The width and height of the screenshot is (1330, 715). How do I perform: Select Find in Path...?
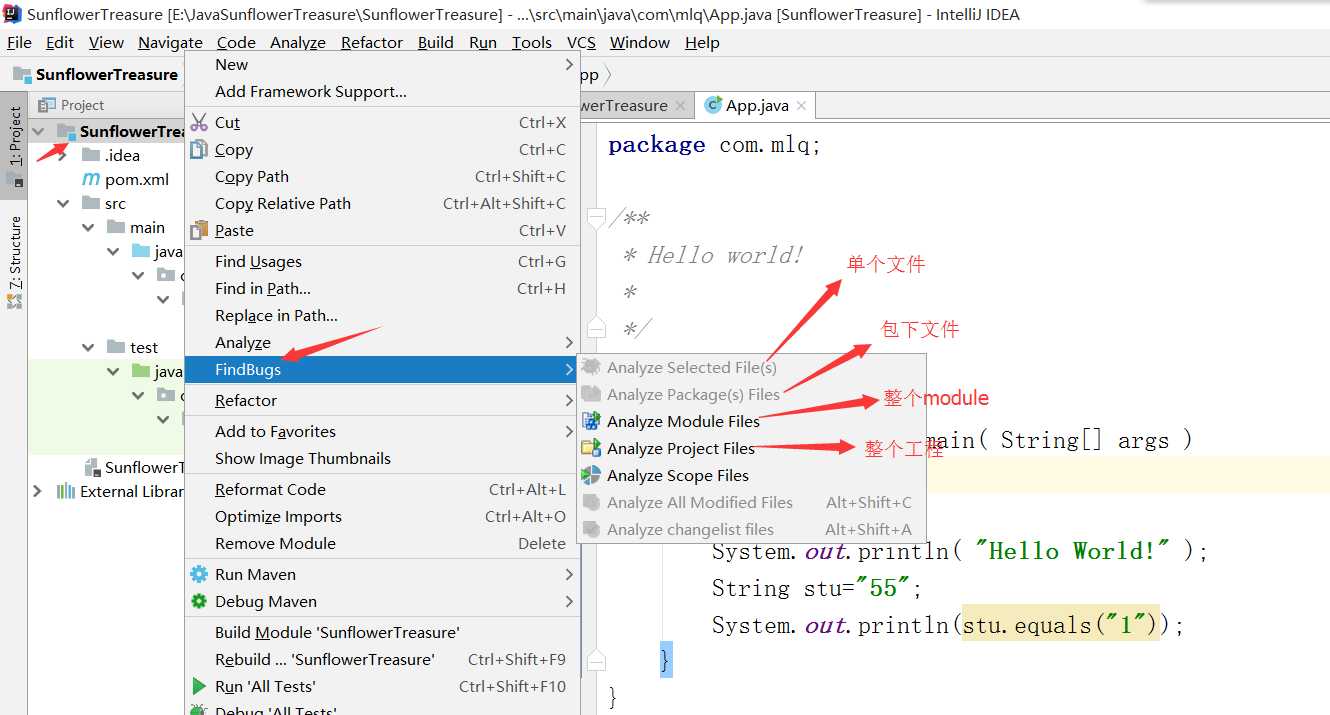382,288
